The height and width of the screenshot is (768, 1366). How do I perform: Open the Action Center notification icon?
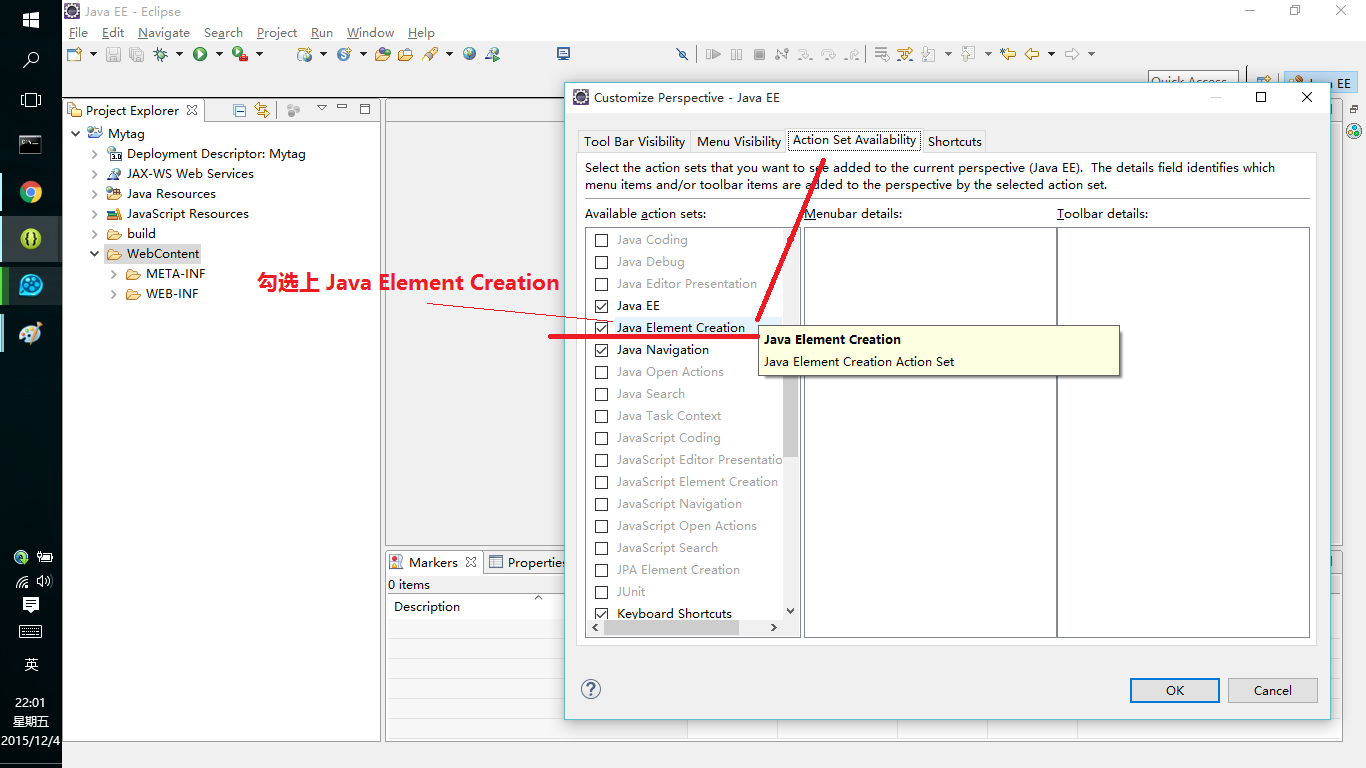pos(31,605)
